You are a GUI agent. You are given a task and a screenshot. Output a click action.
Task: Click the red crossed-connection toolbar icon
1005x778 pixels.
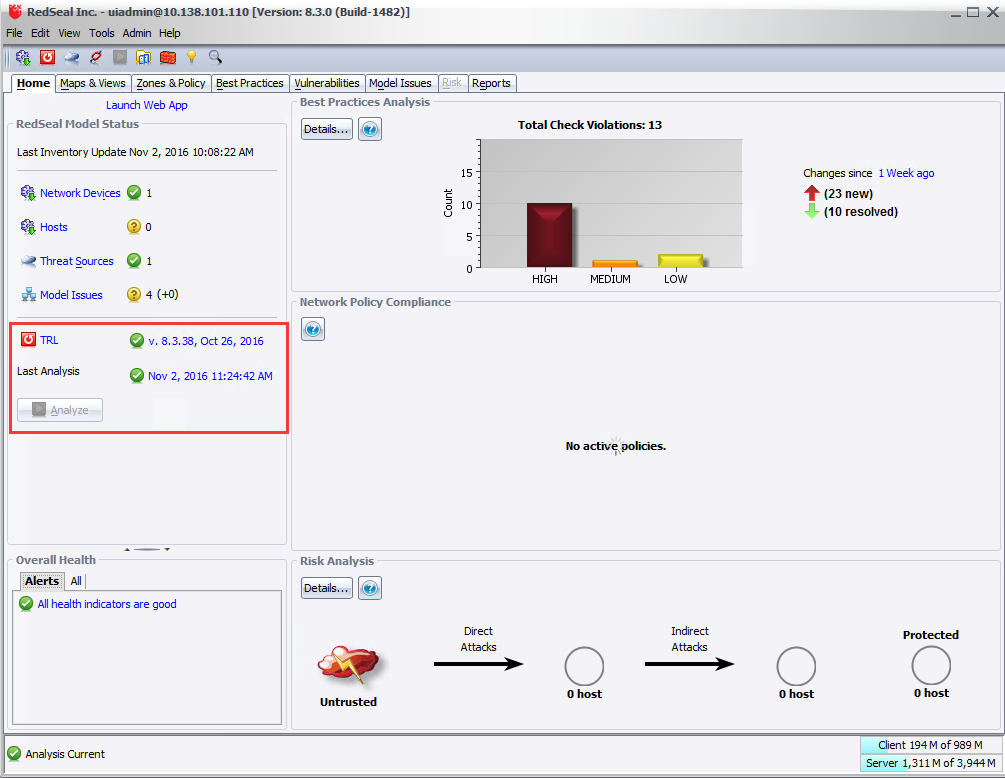94,57
